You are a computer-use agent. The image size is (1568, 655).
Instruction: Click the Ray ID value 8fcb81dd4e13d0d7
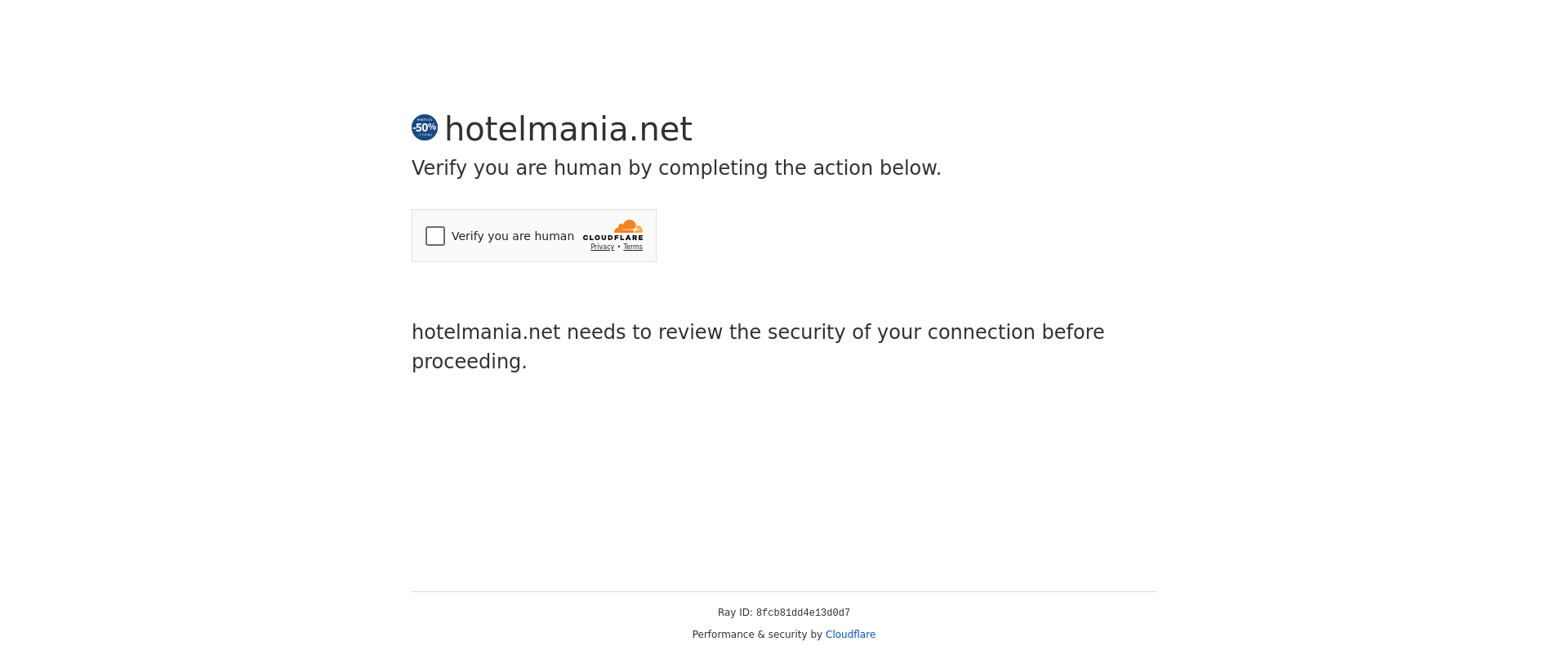click(803, 613)
